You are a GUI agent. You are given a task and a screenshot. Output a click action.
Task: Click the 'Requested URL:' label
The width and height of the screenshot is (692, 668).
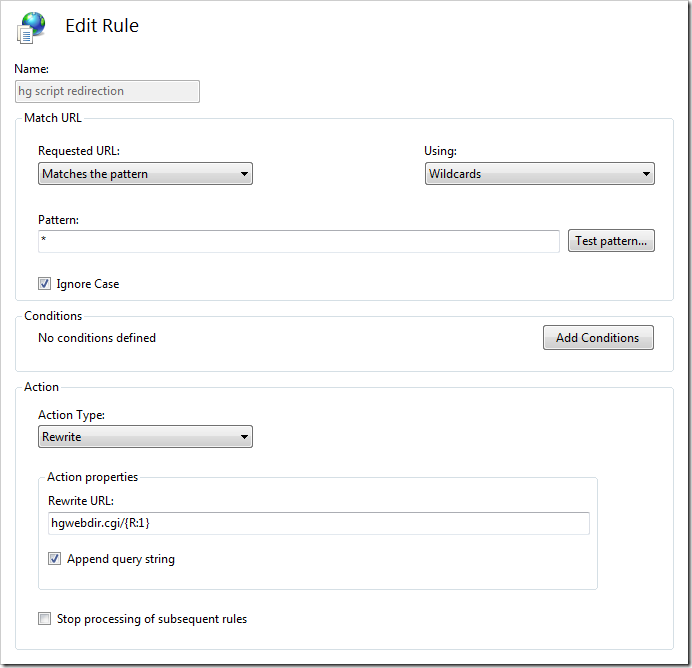(x=79, y=151)
